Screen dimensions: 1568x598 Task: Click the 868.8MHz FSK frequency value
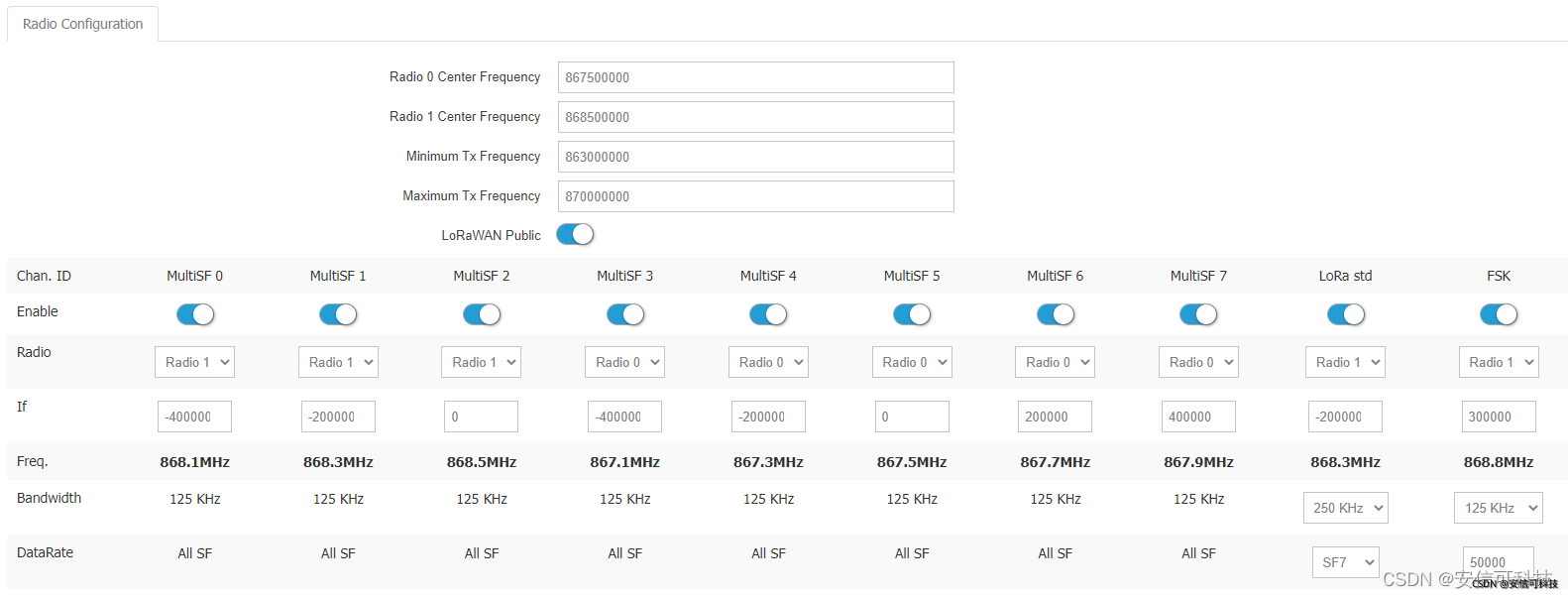1499,462
